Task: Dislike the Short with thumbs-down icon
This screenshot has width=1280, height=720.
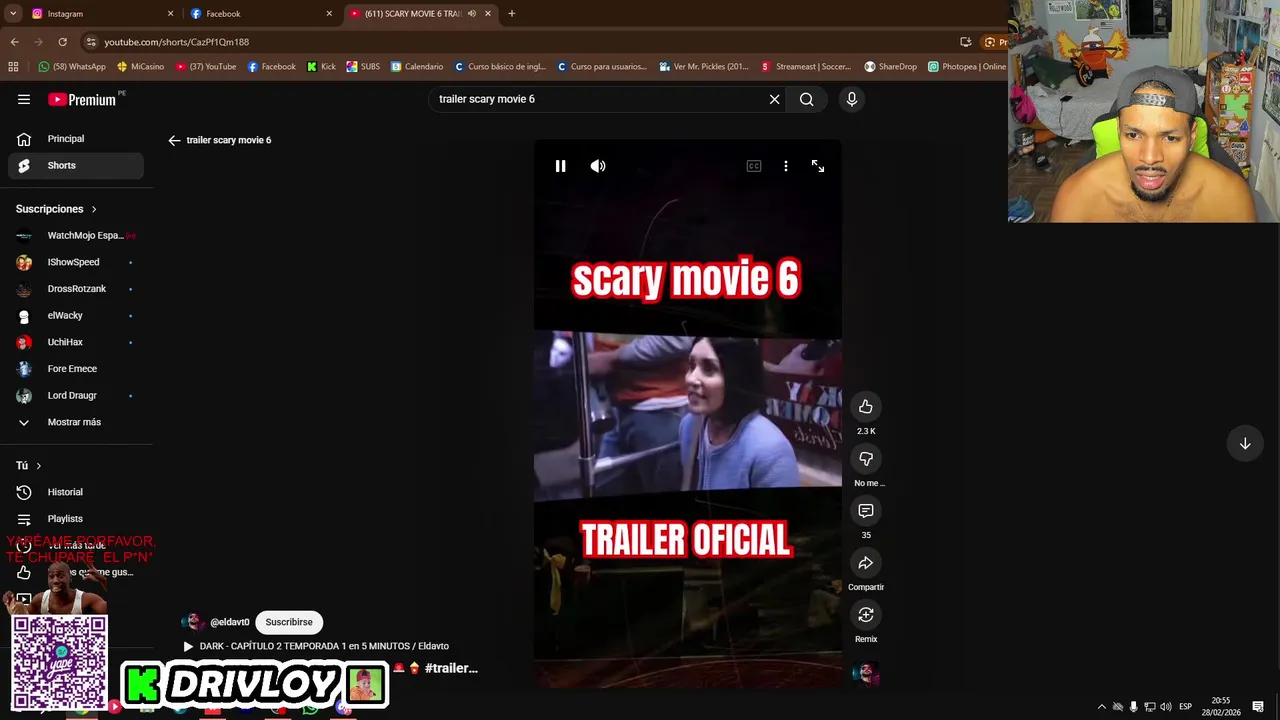Action: (x=866, y=459)
